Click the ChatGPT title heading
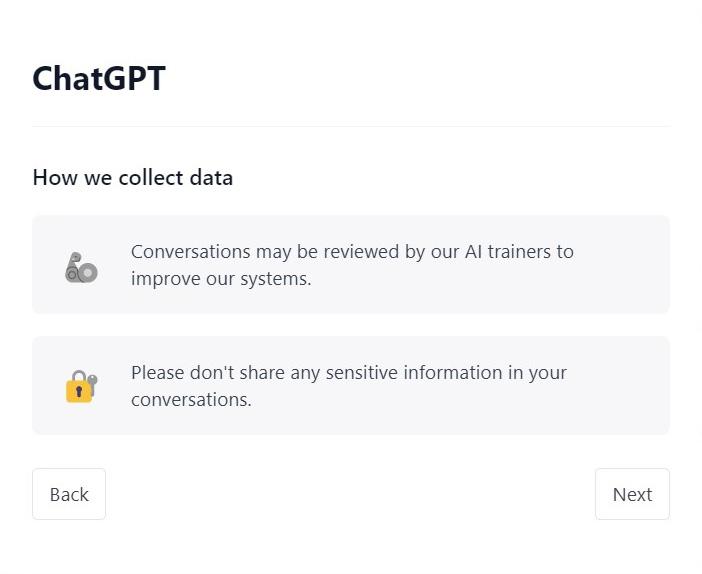The width and height of the screenshot is (702, 574). (x=99, y=78)
